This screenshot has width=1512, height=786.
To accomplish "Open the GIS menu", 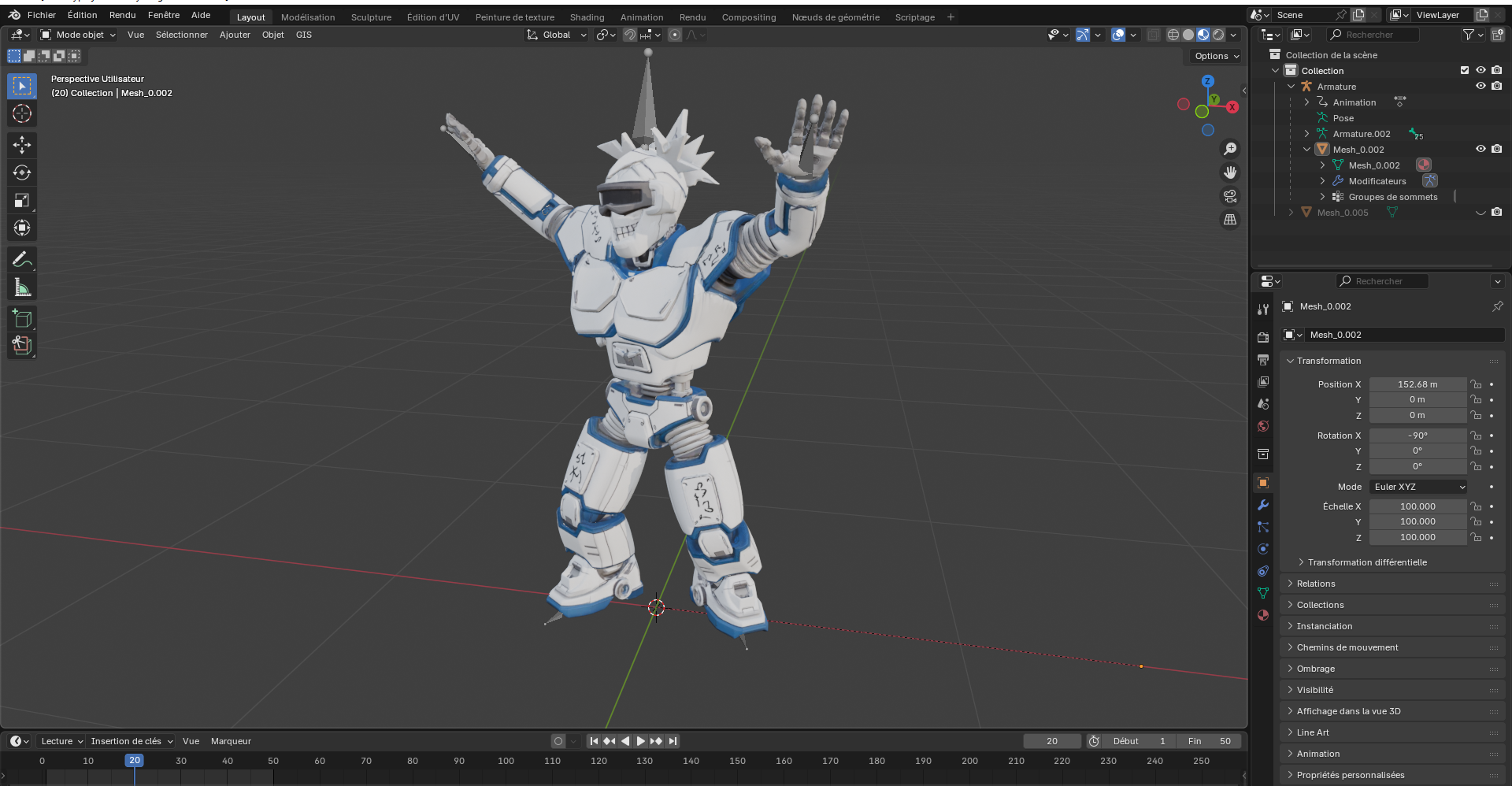I will click(x=303, y=35).
